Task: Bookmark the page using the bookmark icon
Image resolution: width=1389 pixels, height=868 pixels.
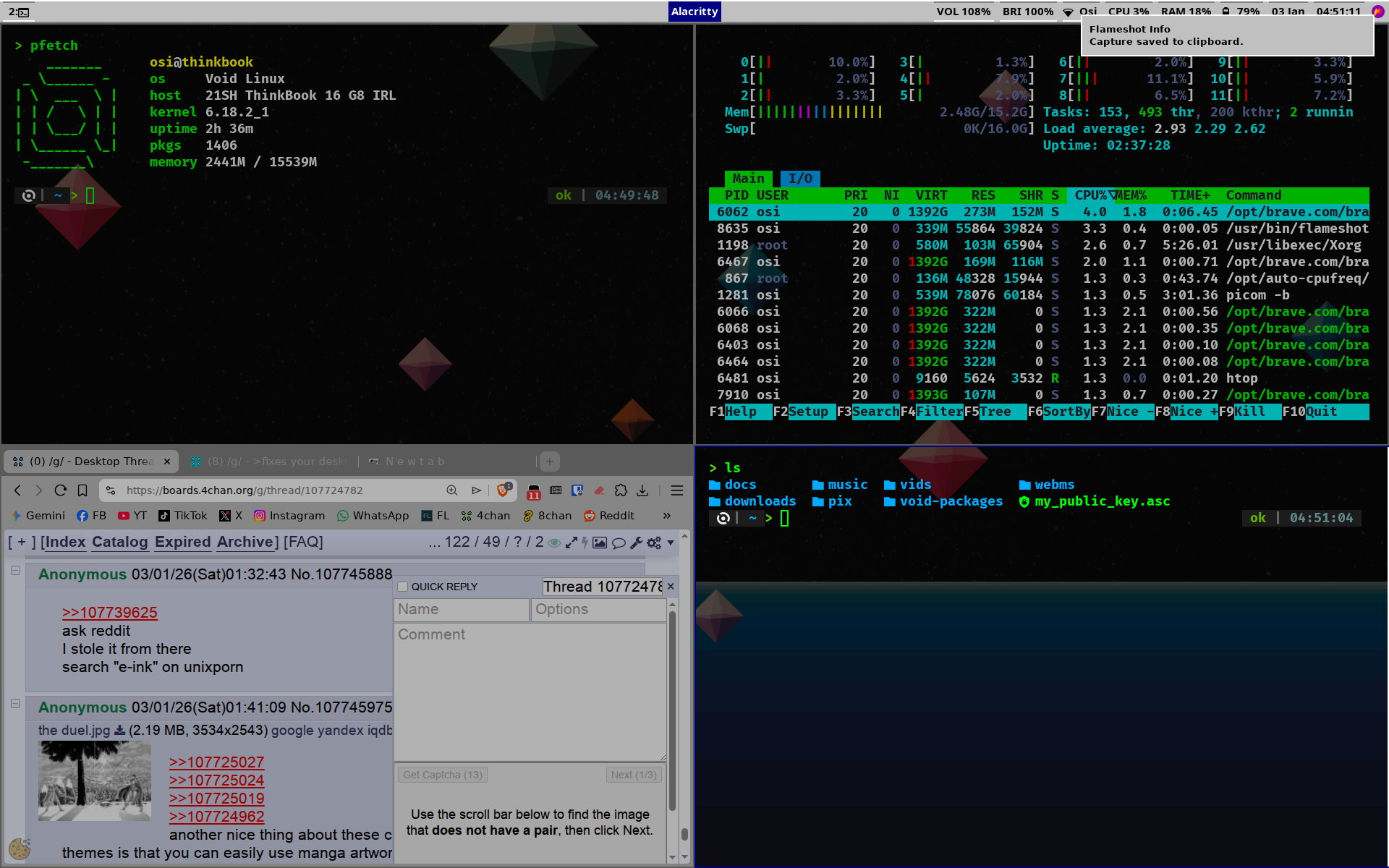Action: (82, 490)
